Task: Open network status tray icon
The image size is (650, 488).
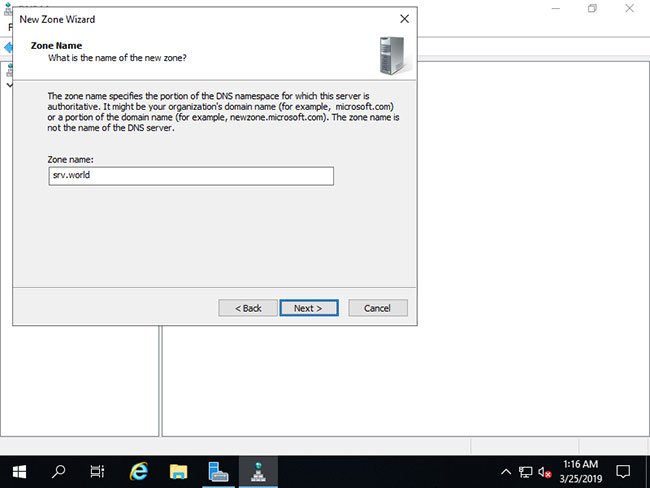Action: click(526, 472)
